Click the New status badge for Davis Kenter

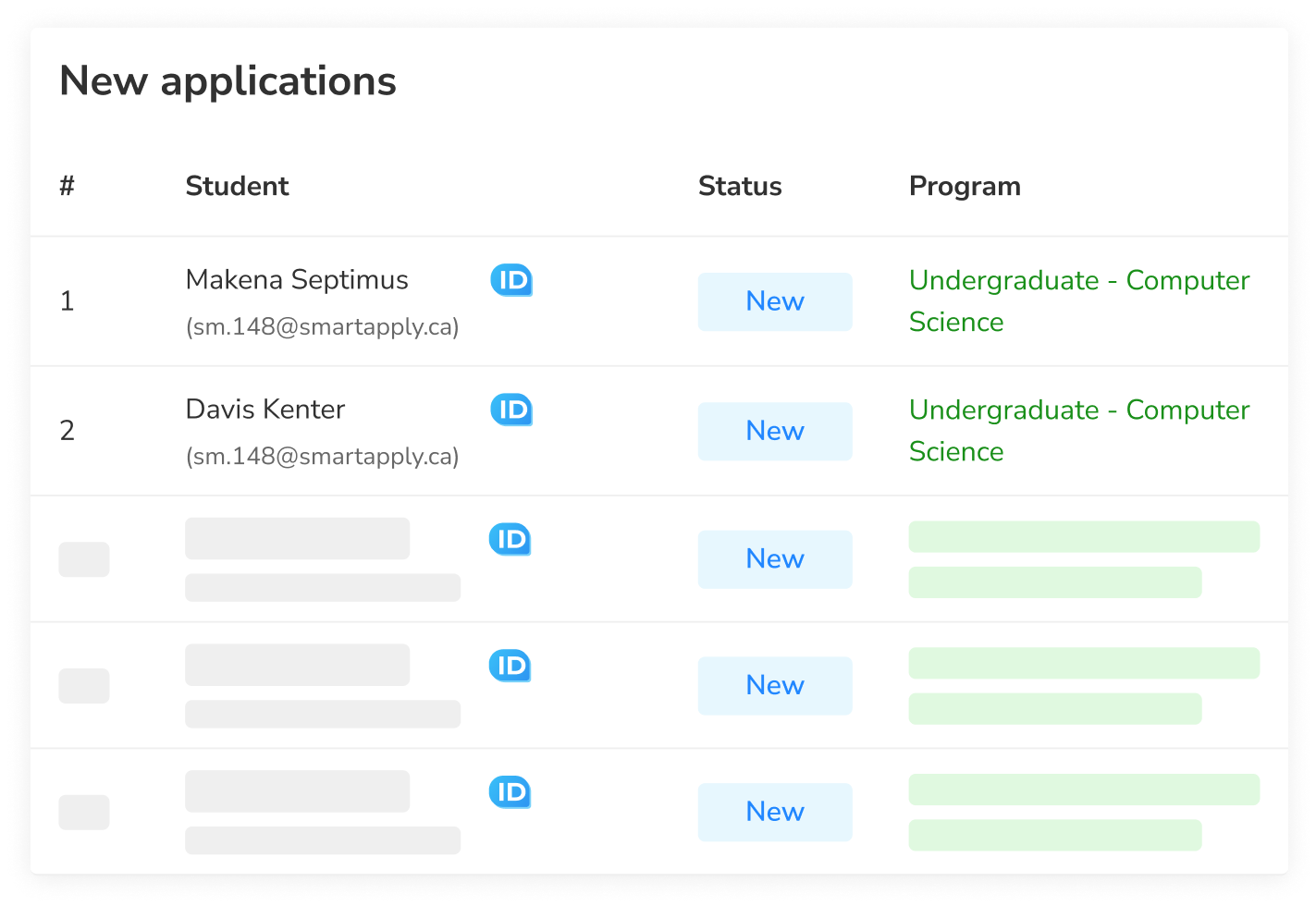(x=774, y=431)
